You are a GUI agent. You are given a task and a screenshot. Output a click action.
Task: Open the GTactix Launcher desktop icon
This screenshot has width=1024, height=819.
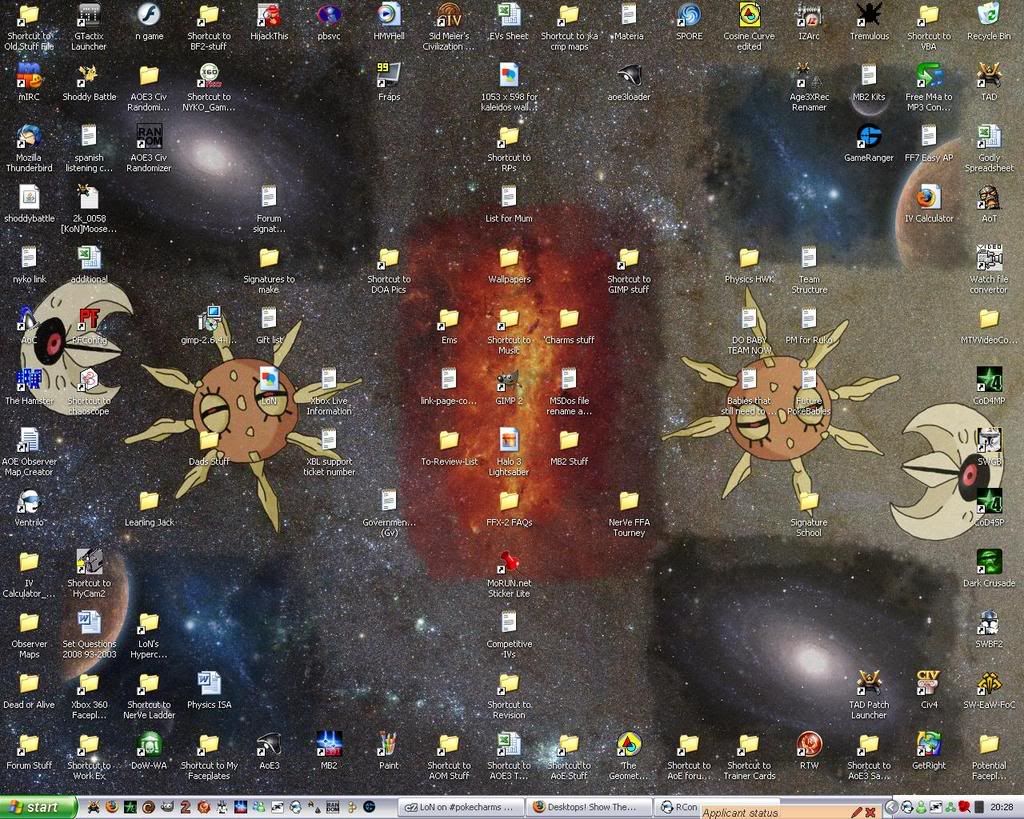point(89,16)
